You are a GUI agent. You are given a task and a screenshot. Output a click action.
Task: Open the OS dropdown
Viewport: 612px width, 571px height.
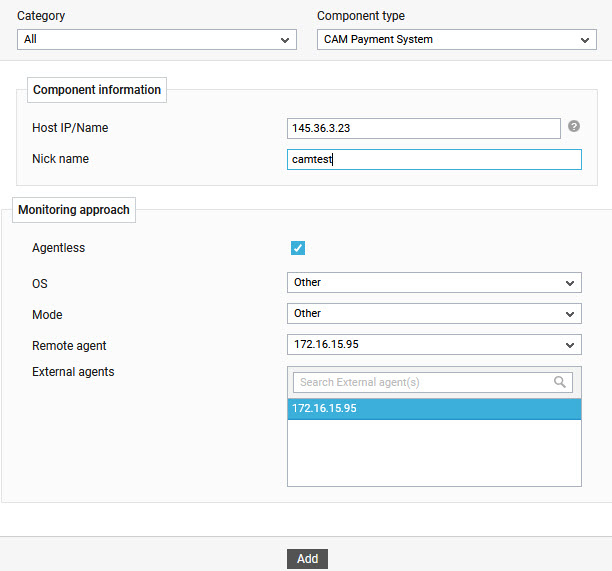coord(434,283)
